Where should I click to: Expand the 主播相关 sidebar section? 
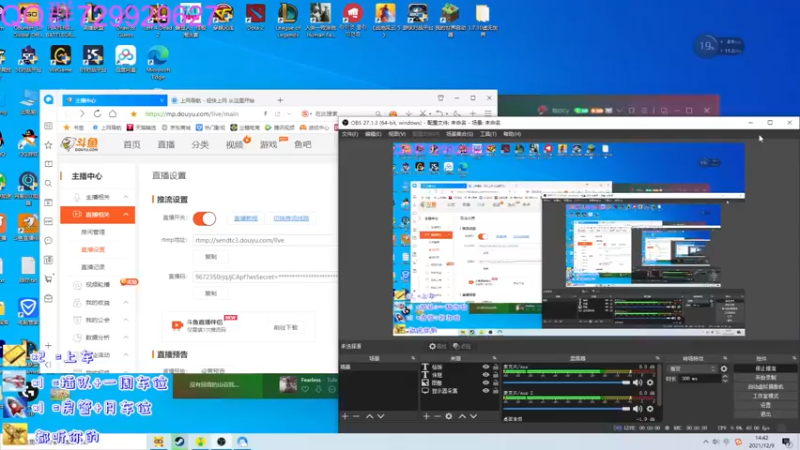[x=98, y=197]
